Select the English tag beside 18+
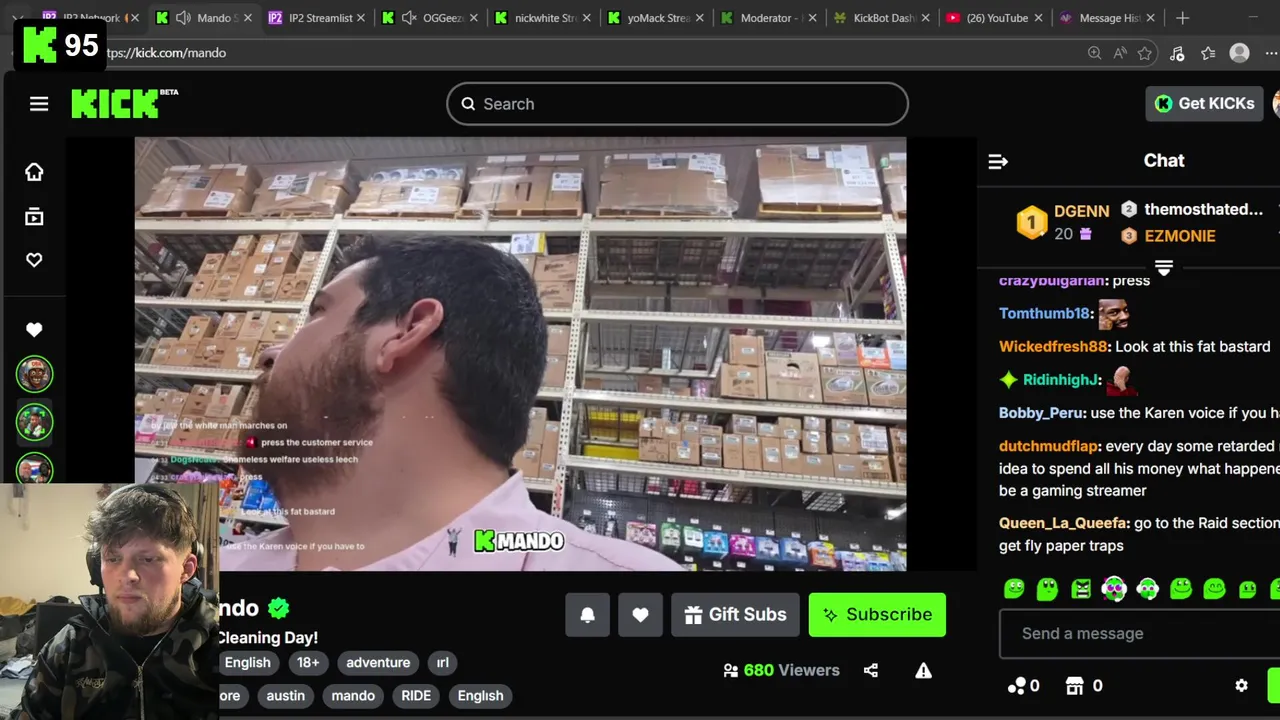 pos(247,662)
